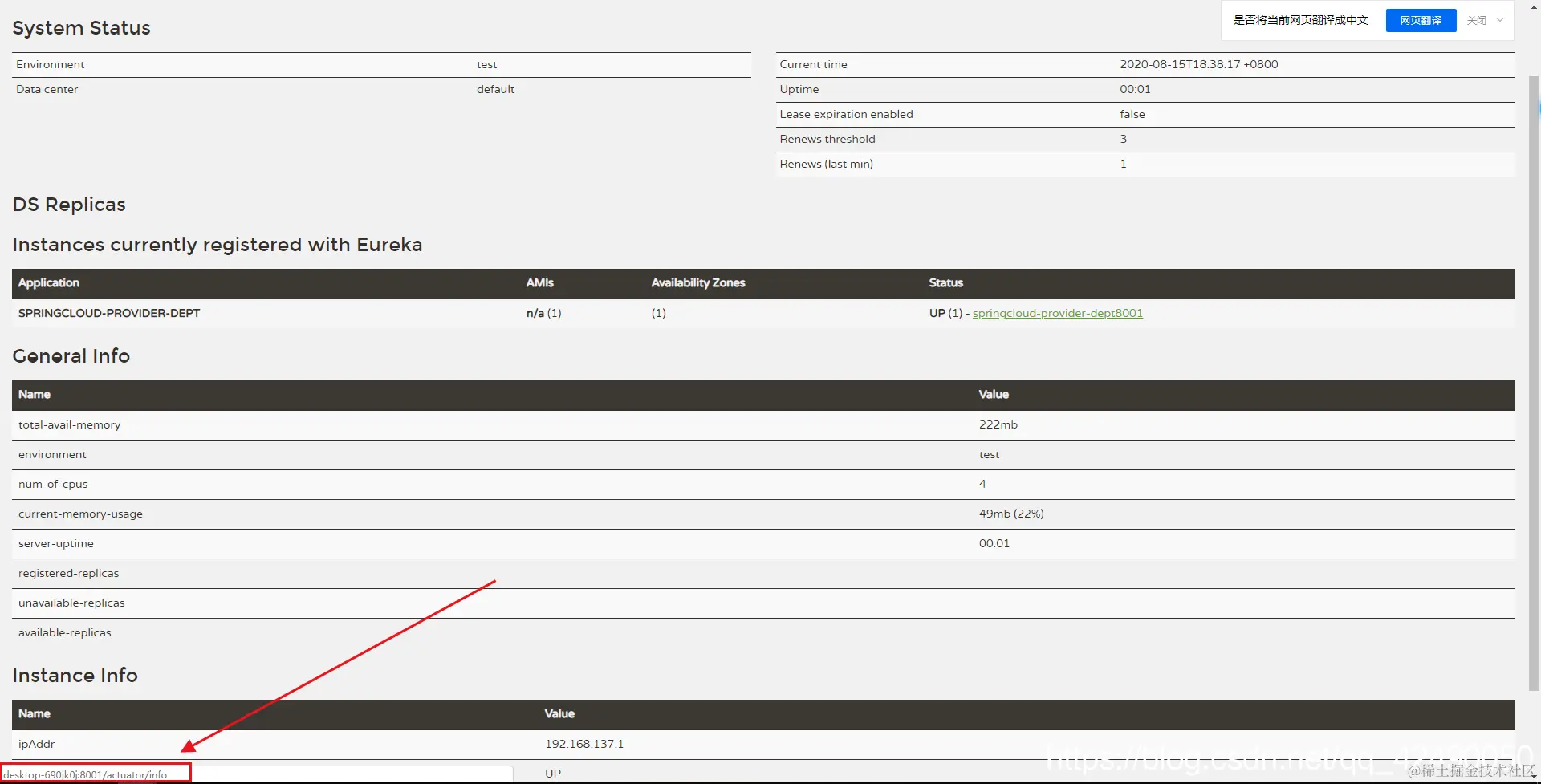Screen dimensions: 1541x784
Task: Click the Renews (last min) label
Action: 826,164
